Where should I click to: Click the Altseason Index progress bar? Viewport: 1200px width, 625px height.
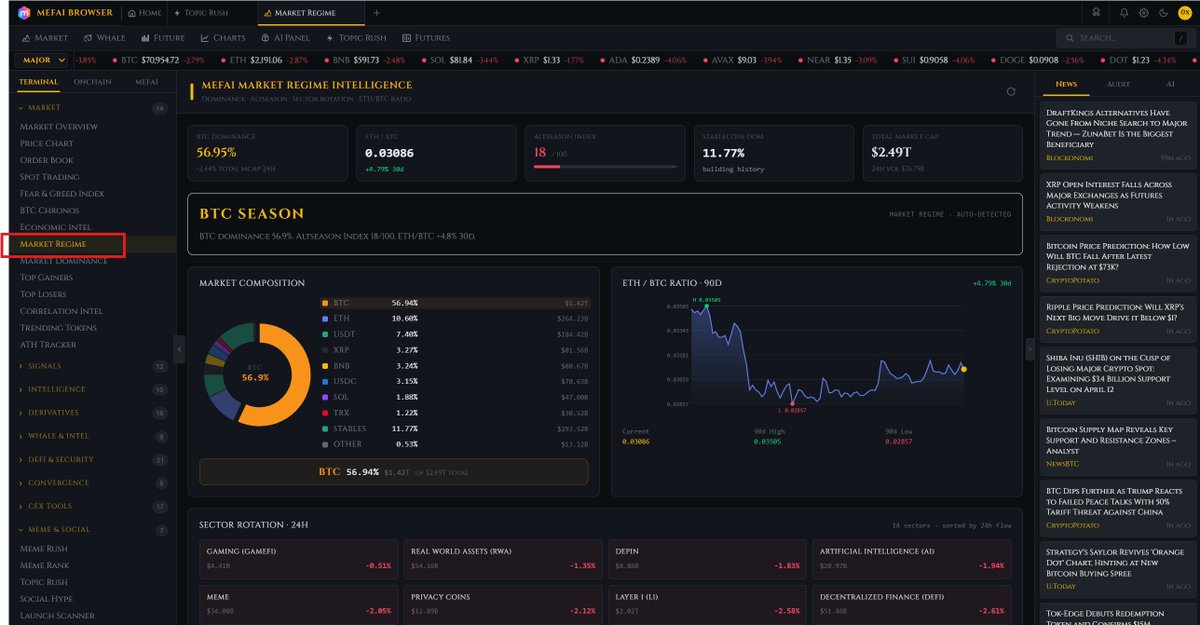pos(605,167)
